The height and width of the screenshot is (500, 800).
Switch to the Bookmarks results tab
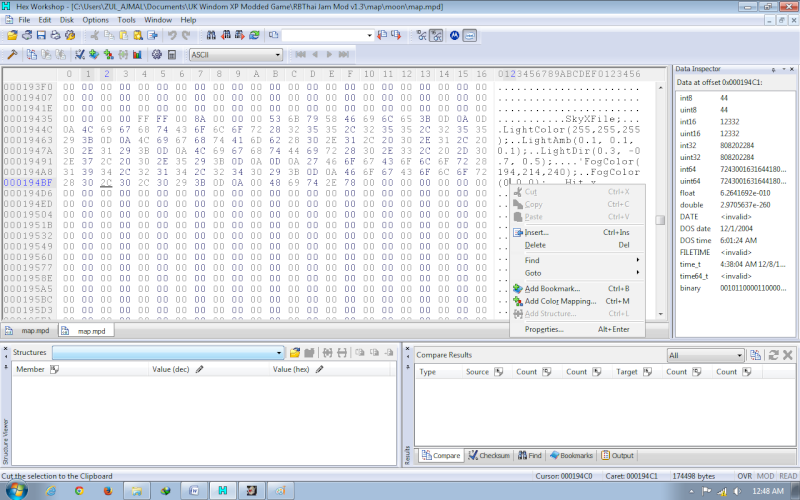(571, 456)
